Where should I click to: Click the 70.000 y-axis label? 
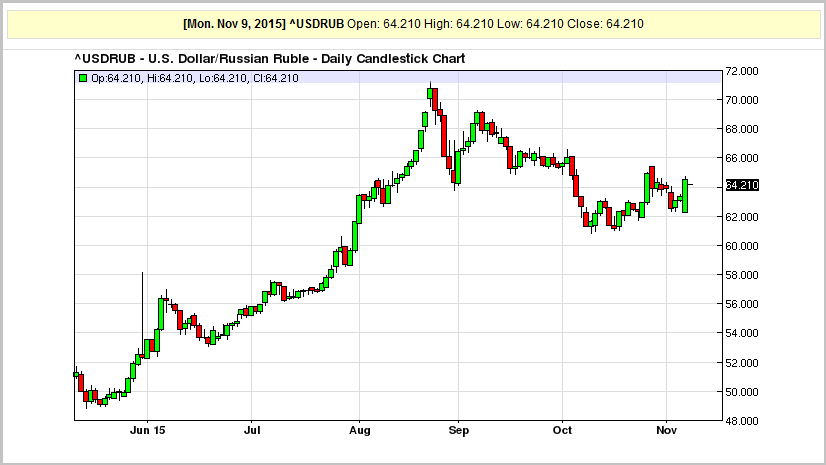[742, 100]
